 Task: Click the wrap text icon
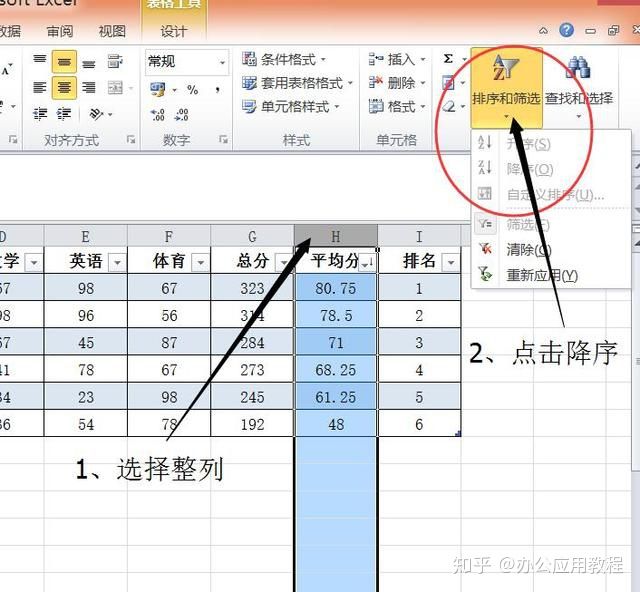click(115, 62)
